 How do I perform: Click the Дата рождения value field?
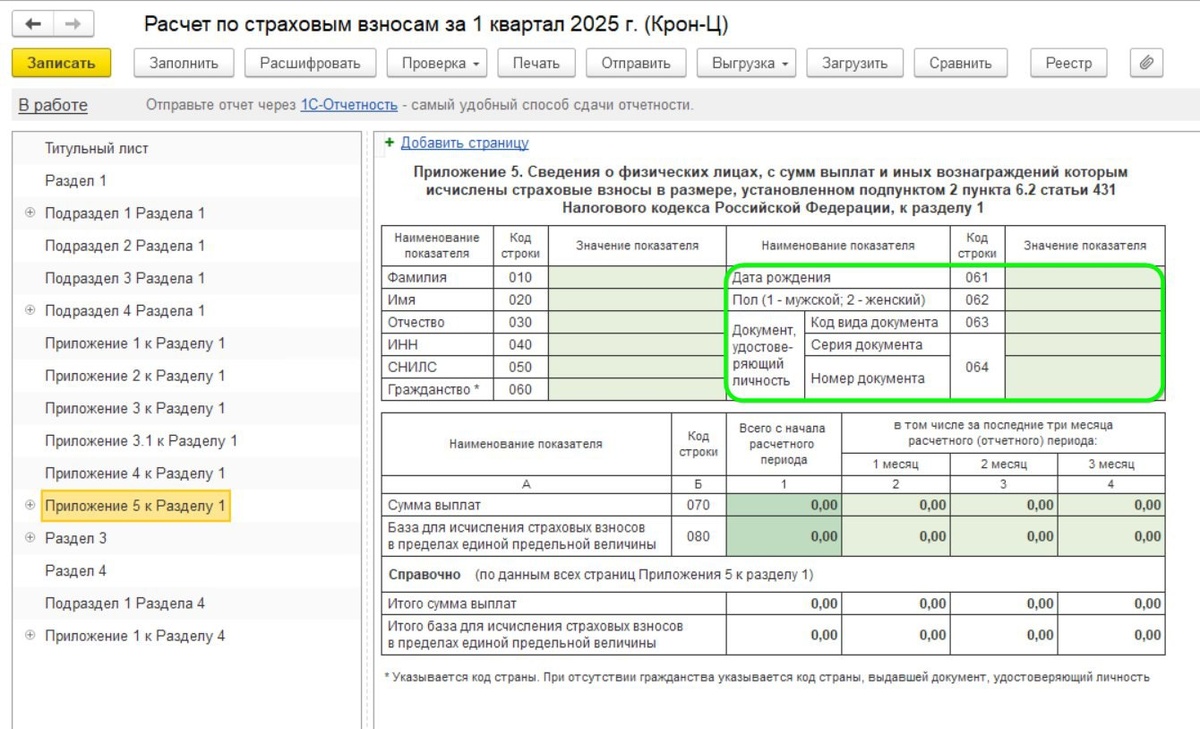click(1084, 278)
